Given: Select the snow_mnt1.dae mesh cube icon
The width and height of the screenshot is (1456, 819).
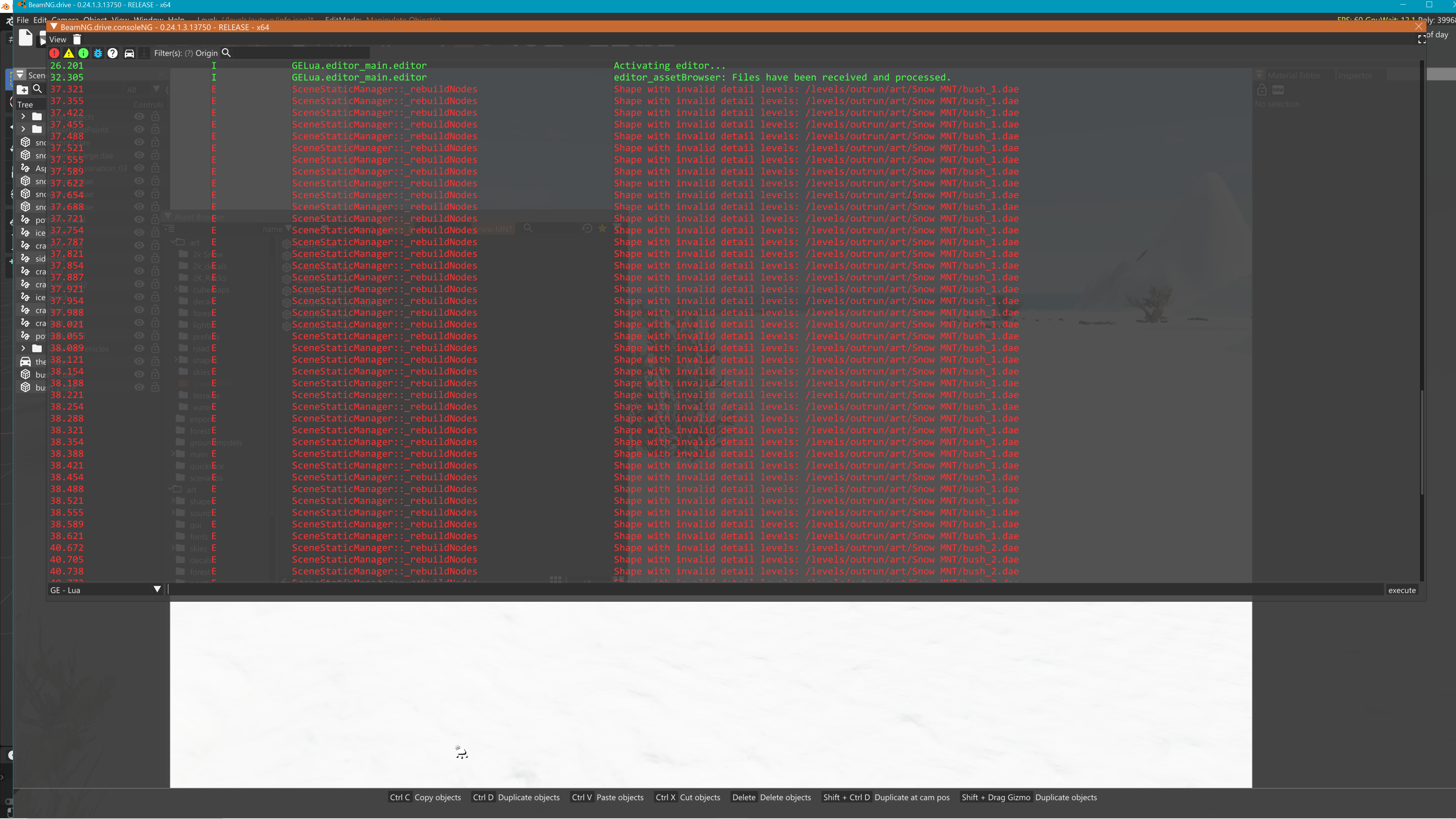Looking at the screenshot, I should pyautogui.click(x=25, y=142).
